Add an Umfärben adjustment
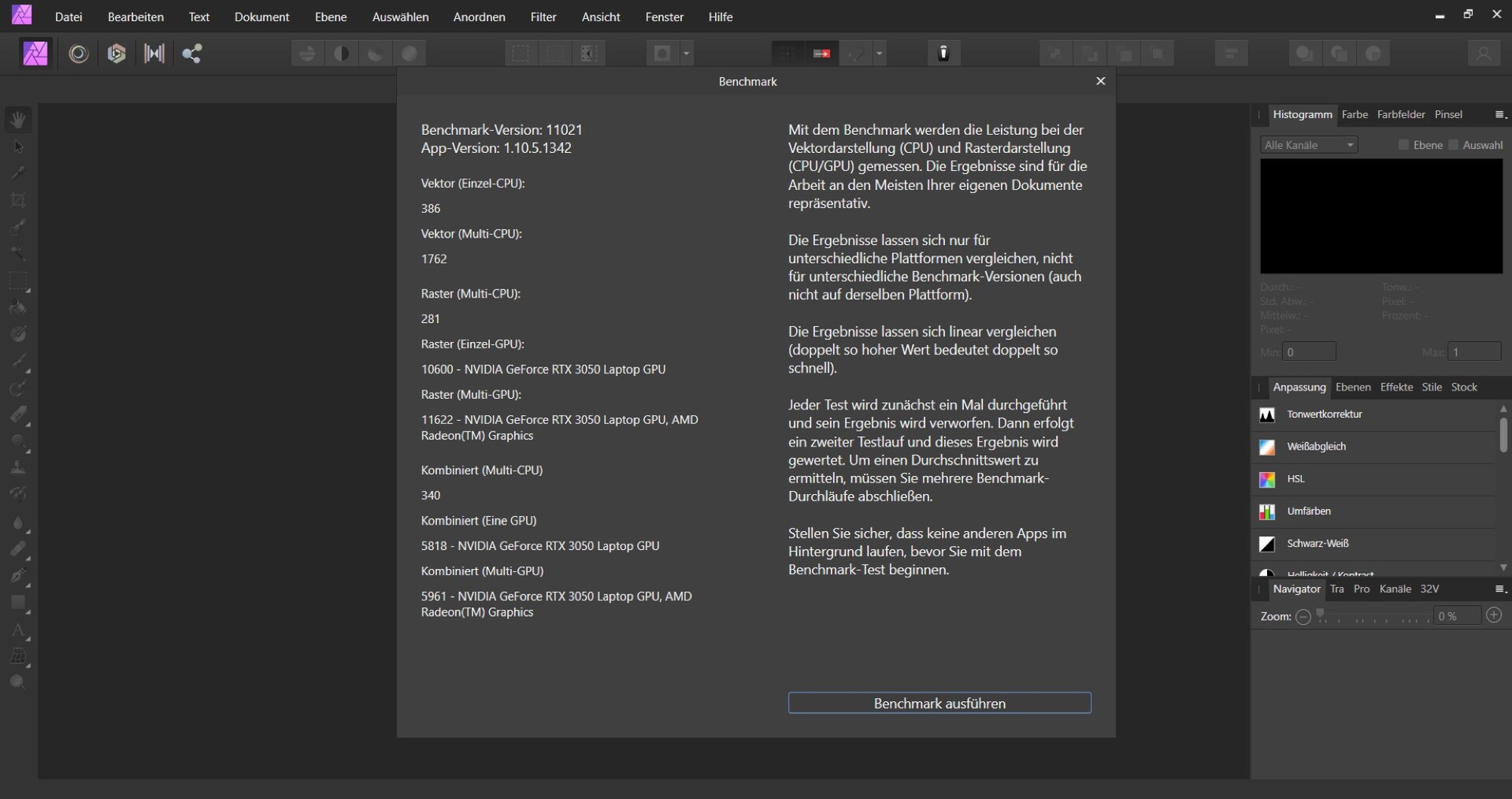The height and width of the screenshot is (799, 1512). [1373, 511]
